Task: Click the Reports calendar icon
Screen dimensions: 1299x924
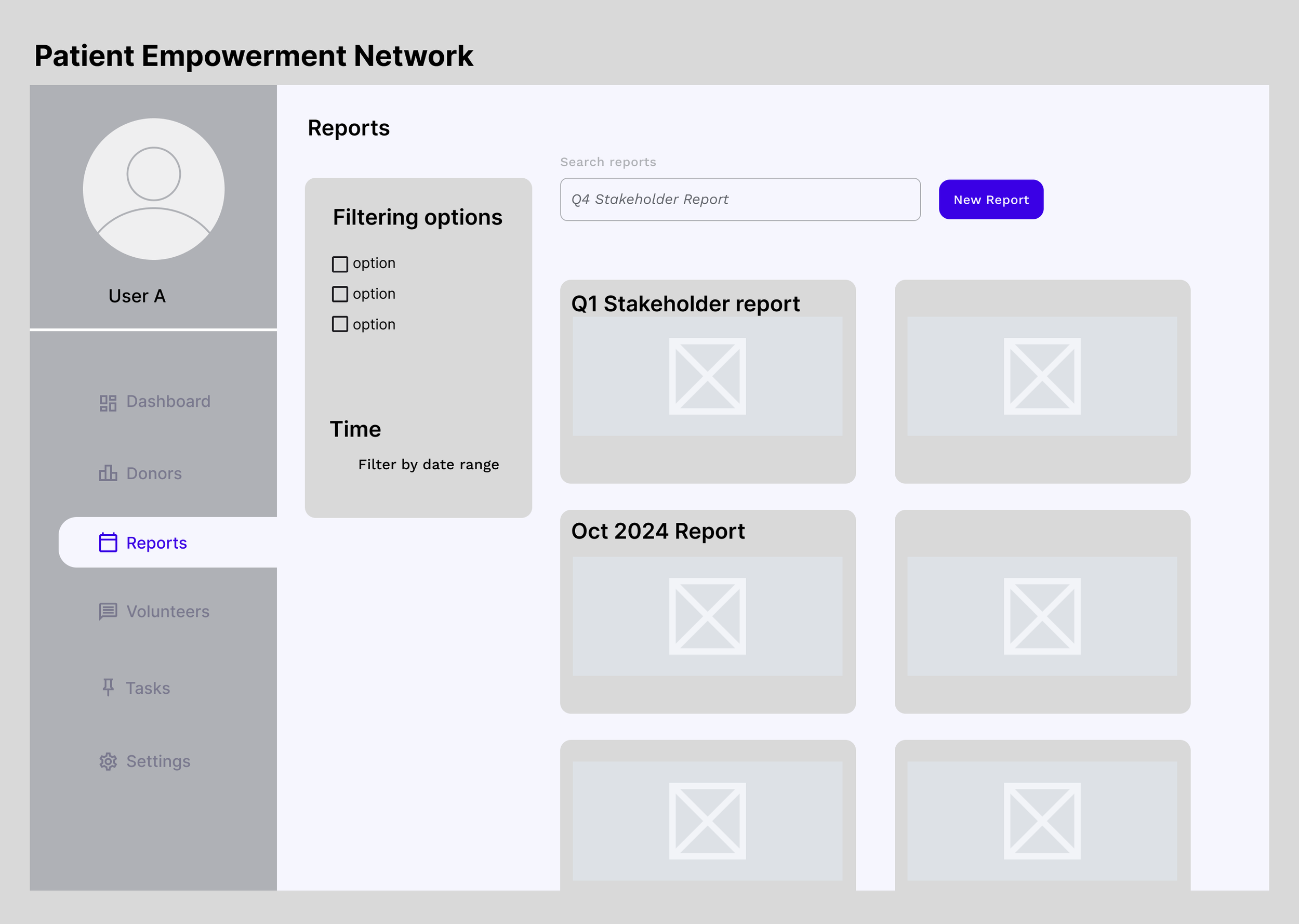Action: click(108, 542)
